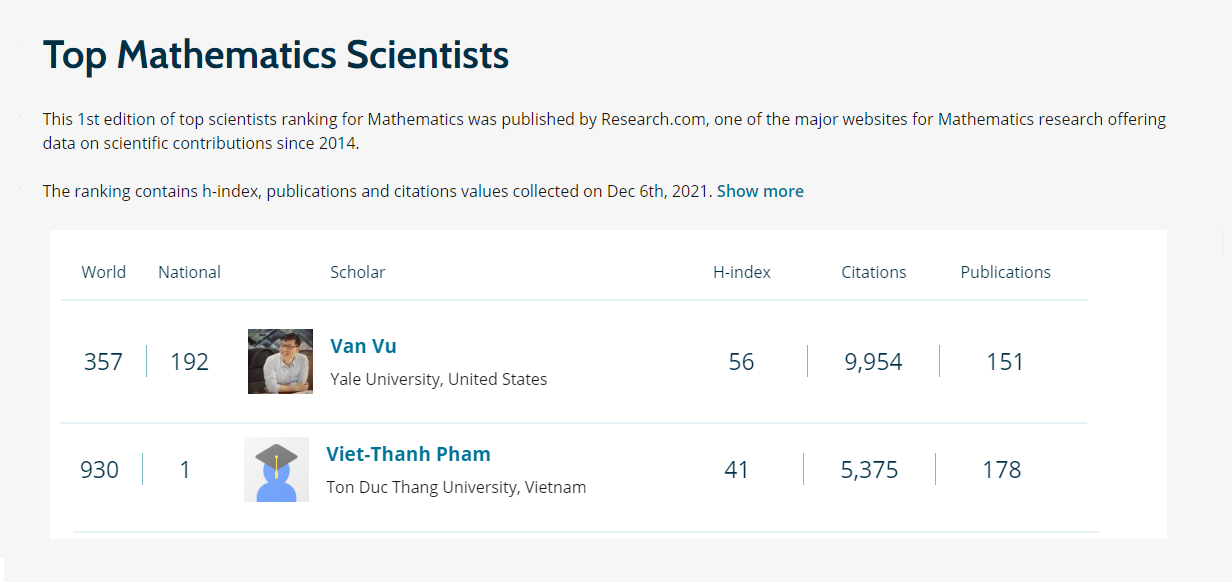Select Van Vu's world rank 357
This screenshot has height=582, width=1232.
(103, 362)
